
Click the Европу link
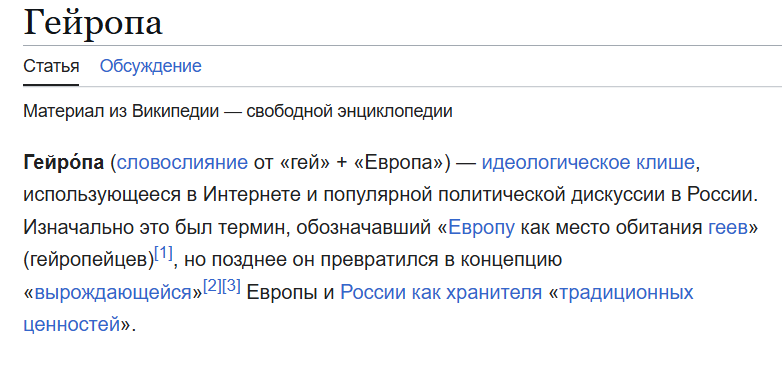click(x=481, y=228)
